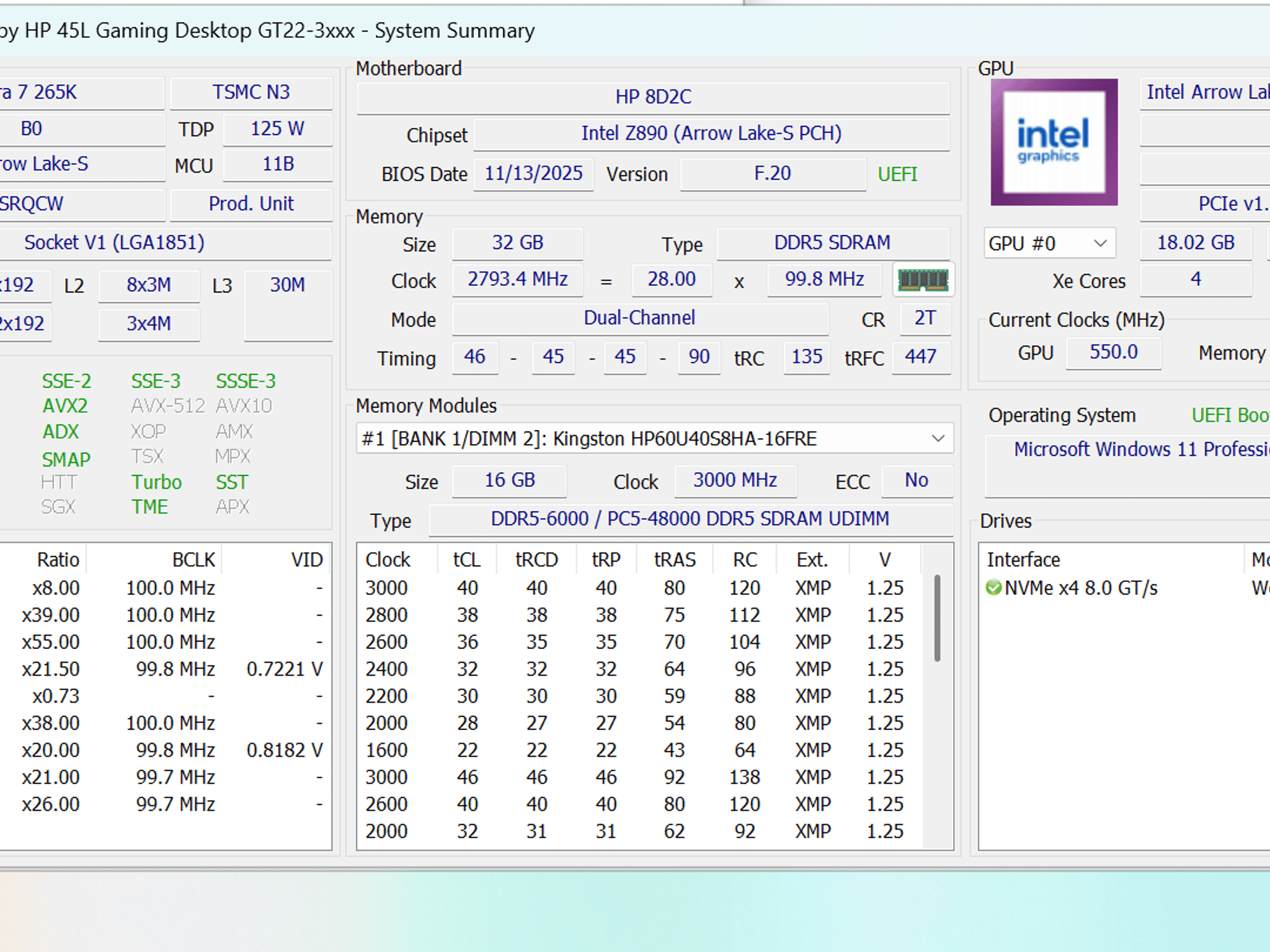Click the Prod. Unit field
The width and height of the screenshot is (1270, 952).
pos(251,205)
